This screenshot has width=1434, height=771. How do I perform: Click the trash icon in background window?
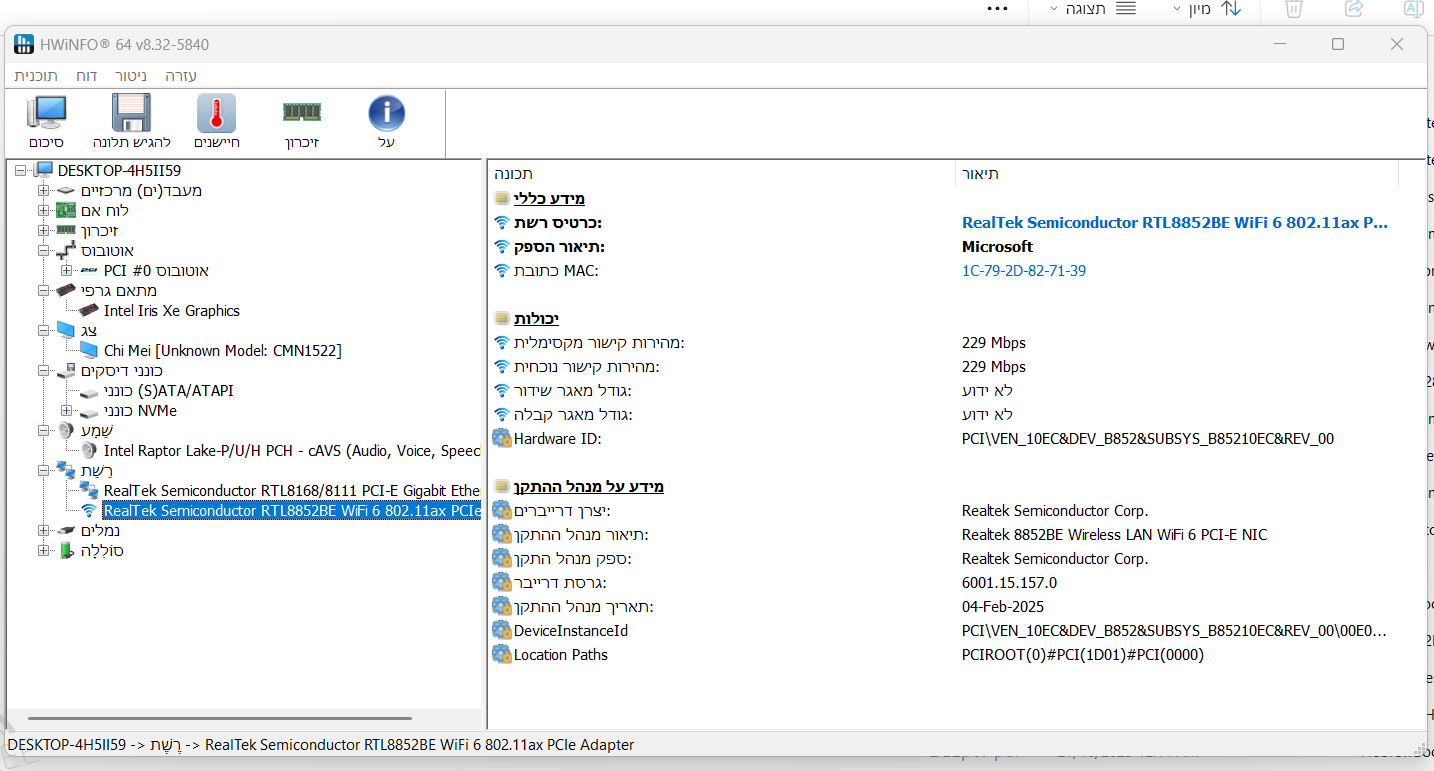1293,9
